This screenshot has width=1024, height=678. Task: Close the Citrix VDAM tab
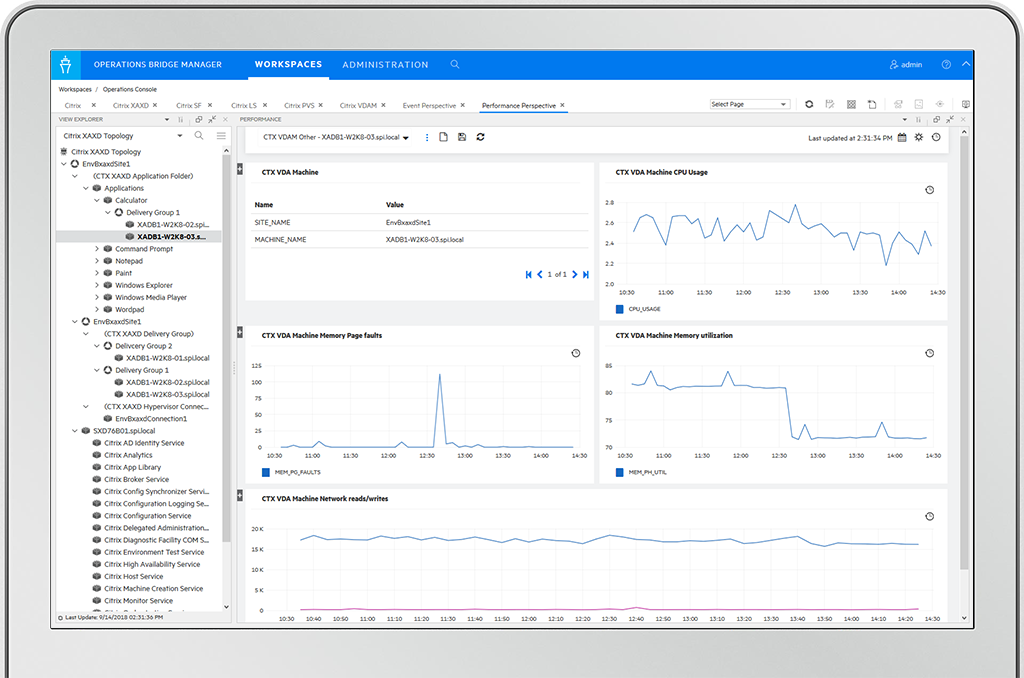[383, 105]
